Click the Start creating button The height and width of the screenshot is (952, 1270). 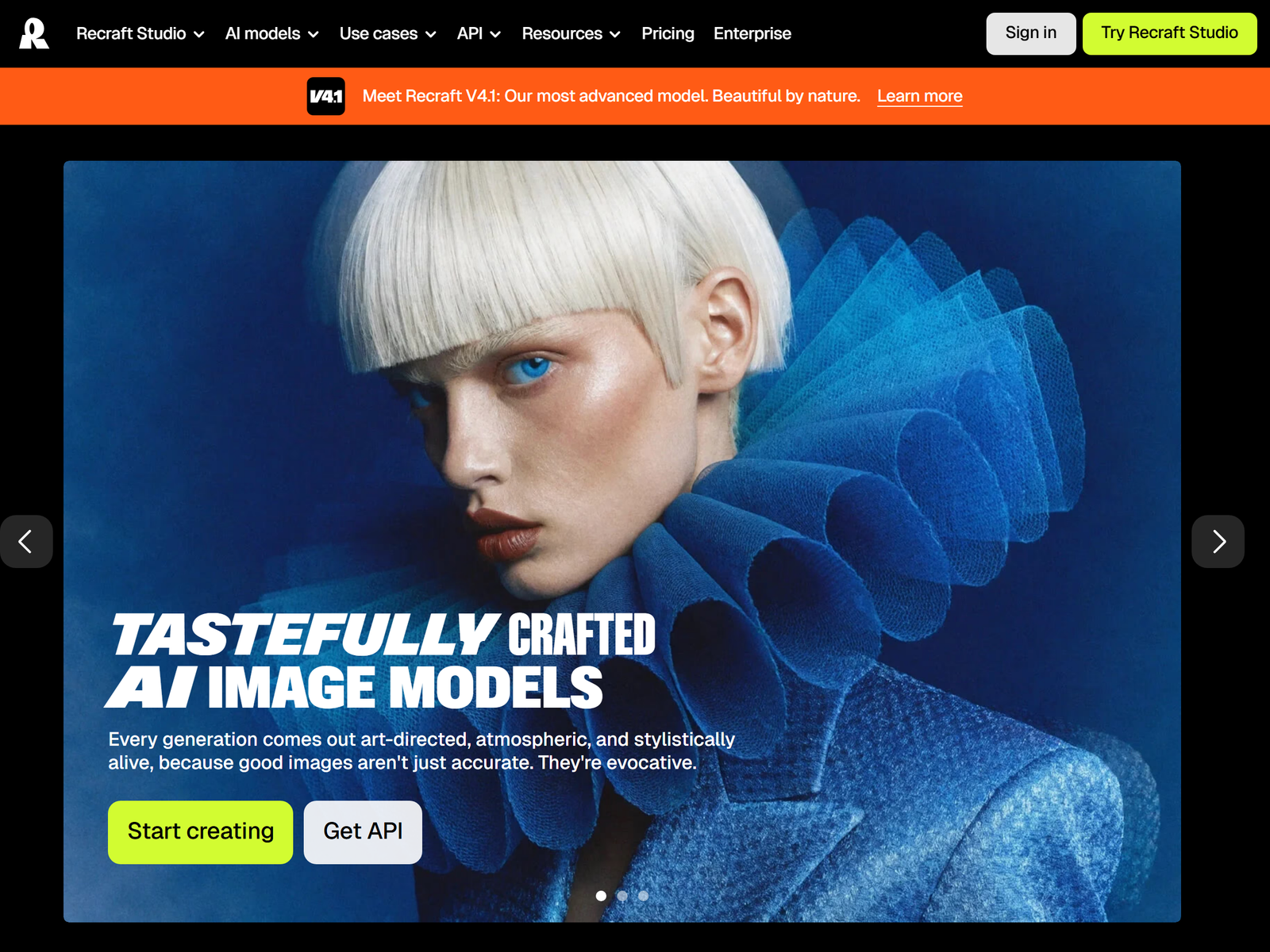(x=200, y=831)
